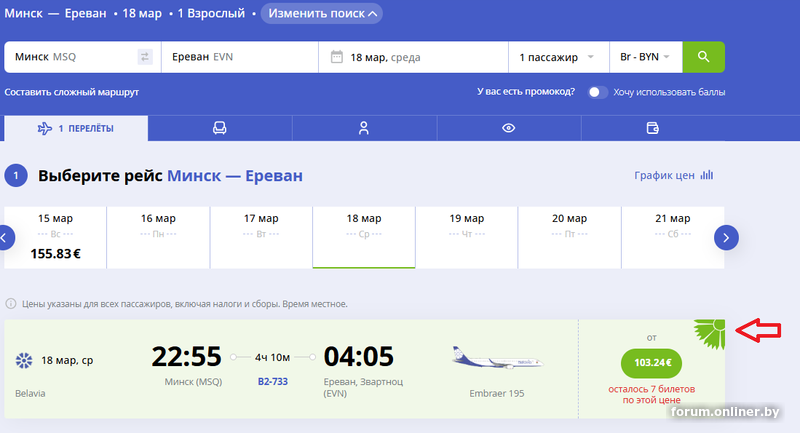Select the Перелёты tab
This screenshot has height=433, width=800.
pyautogui.click(x=76, y=128)
